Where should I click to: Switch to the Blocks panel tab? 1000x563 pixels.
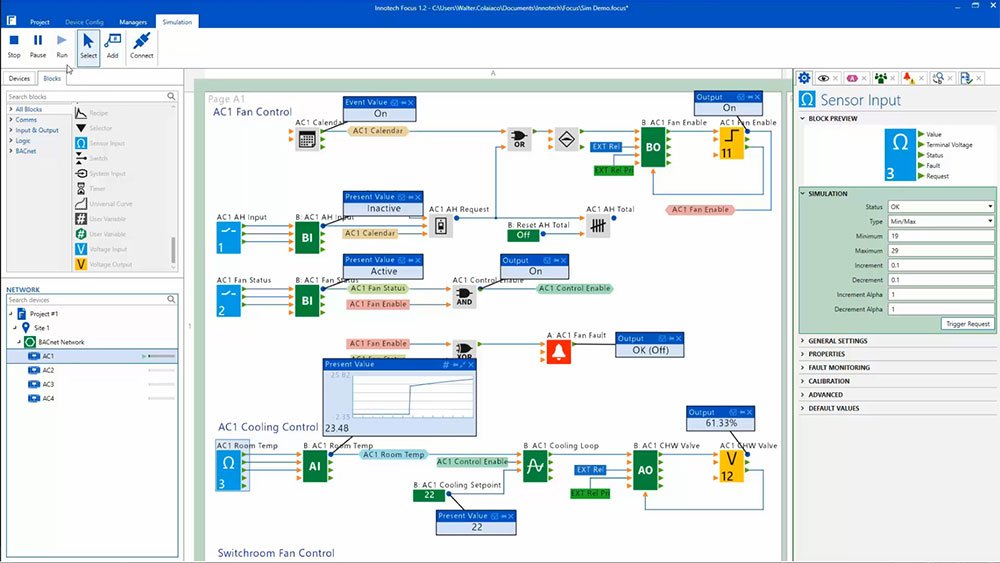coord(52,78)
